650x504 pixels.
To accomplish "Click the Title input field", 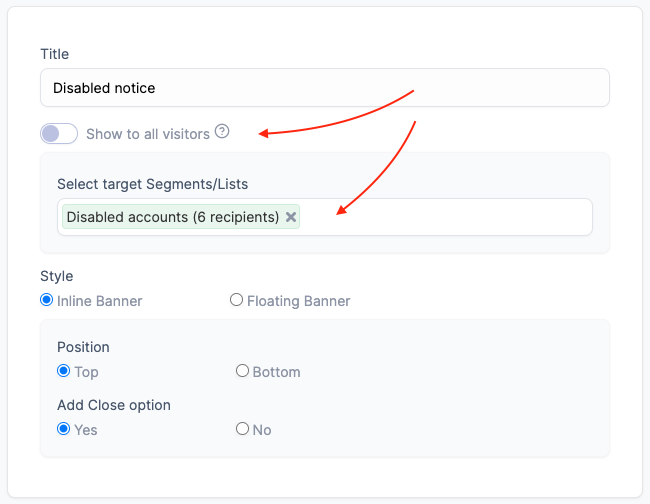I will click(x=325, y=87).
